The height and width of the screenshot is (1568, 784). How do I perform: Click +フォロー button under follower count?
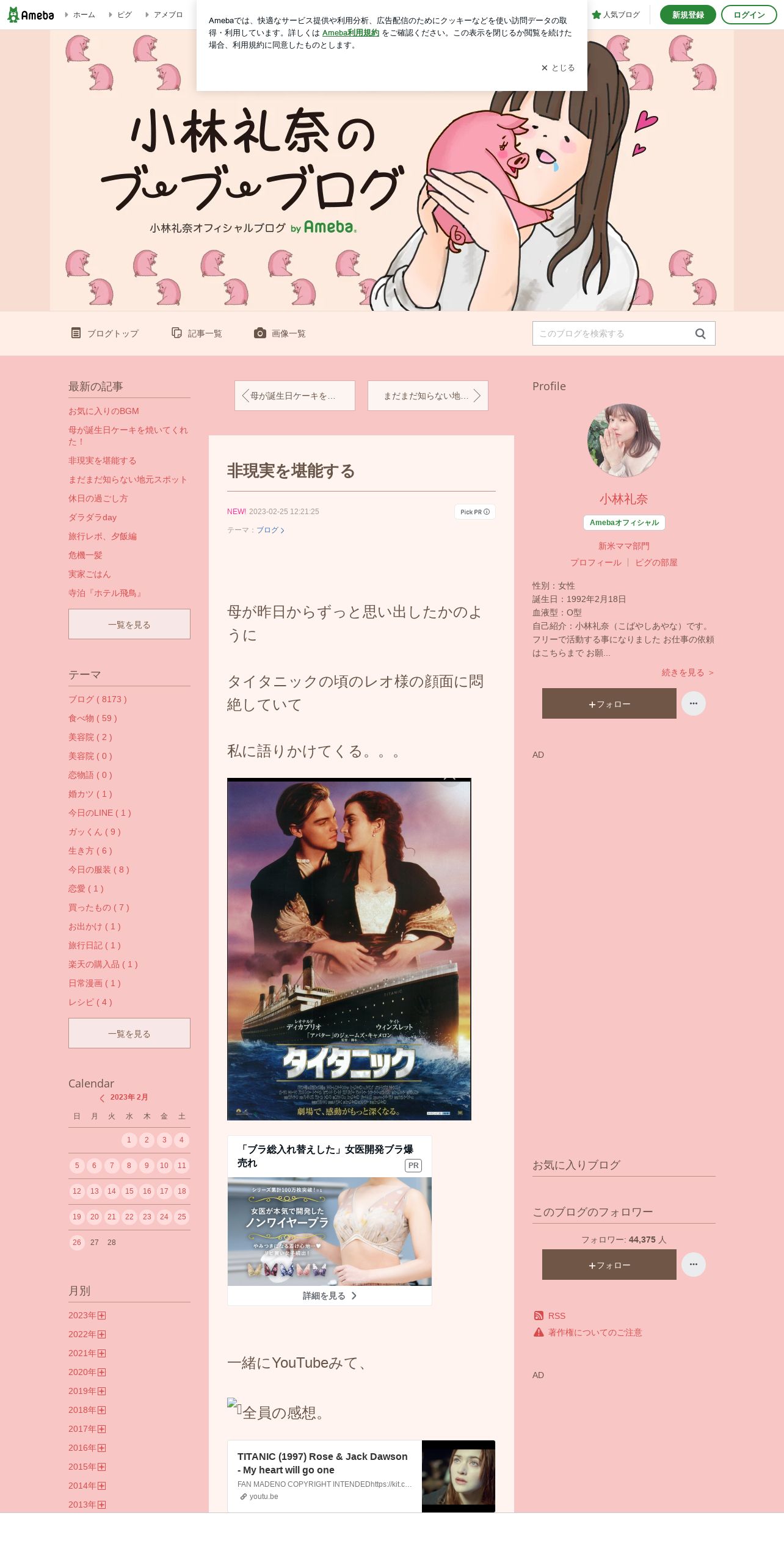[609, 1265]
